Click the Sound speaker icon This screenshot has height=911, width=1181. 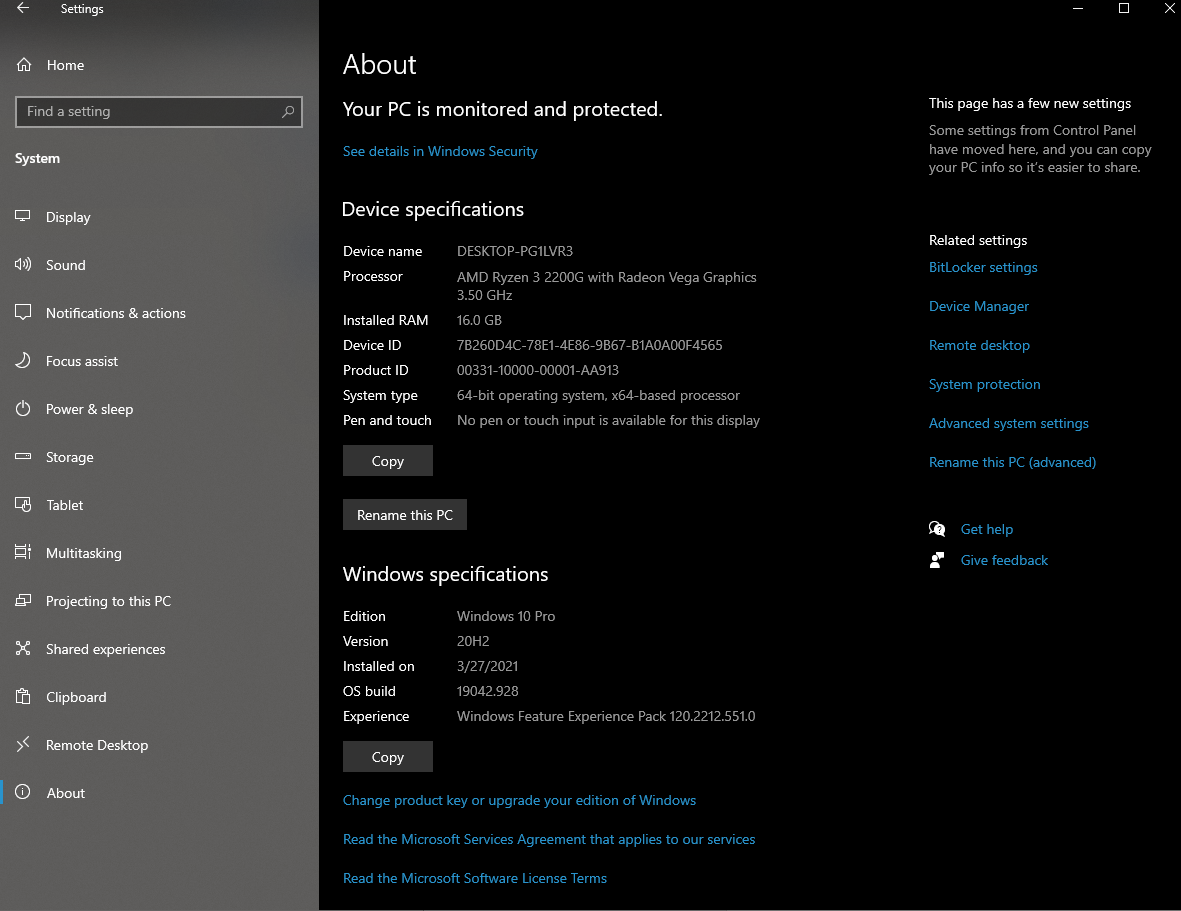(23, 264)
